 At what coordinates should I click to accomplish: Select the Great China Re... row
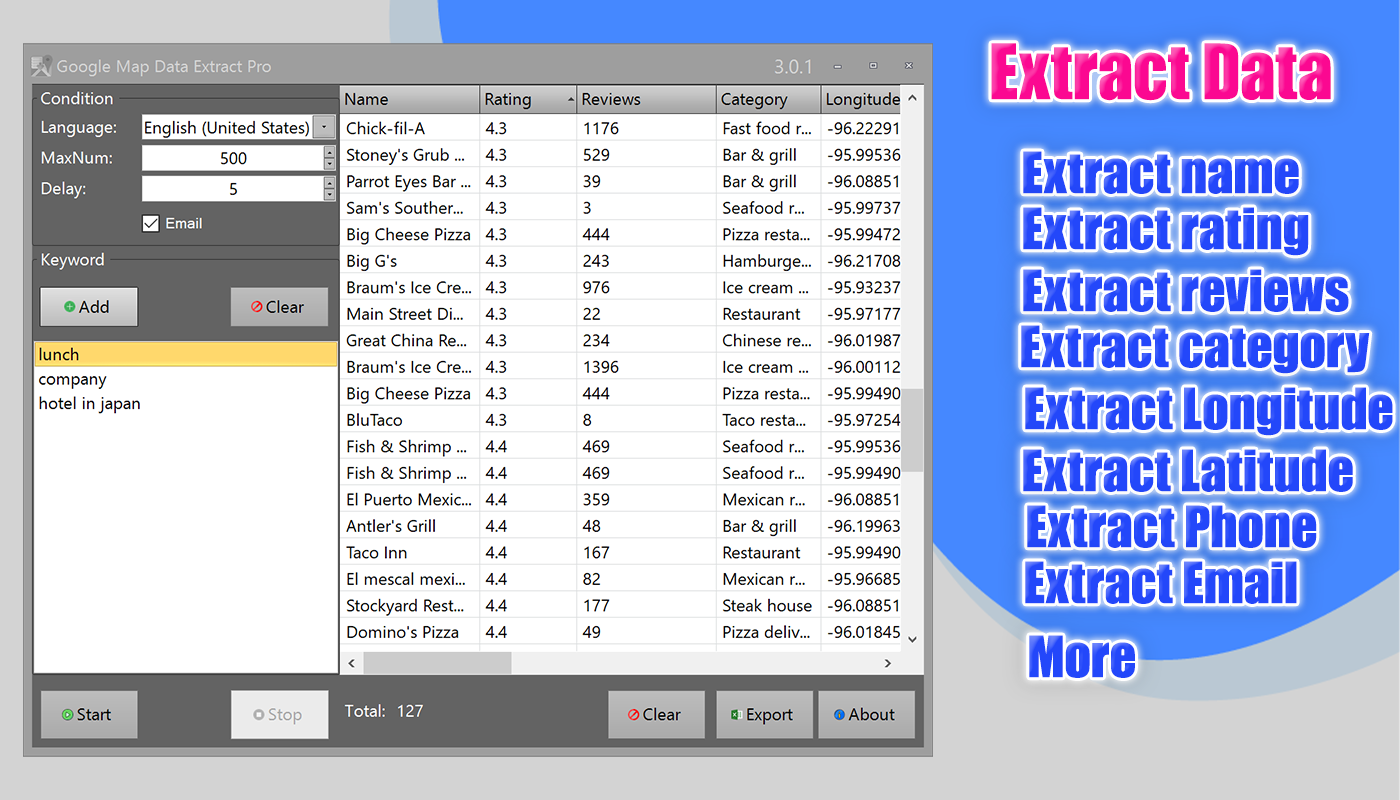[x=620, y=340]
